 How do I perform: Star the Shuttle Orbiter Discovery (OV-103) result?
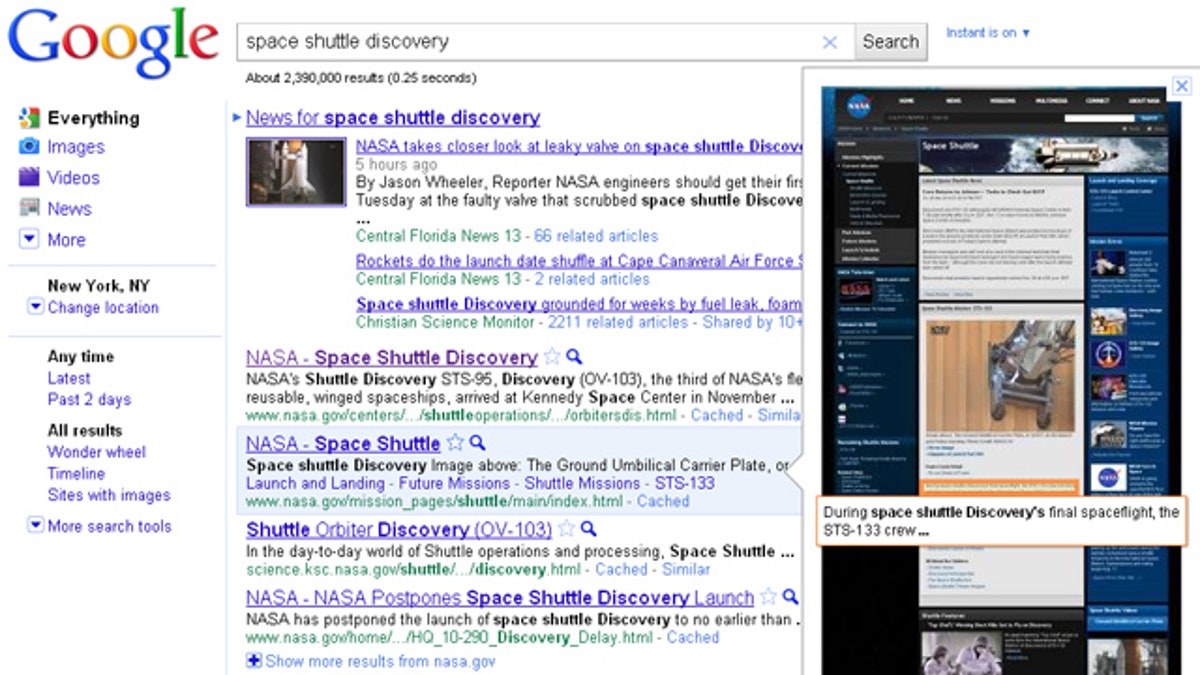coord(567,529)
